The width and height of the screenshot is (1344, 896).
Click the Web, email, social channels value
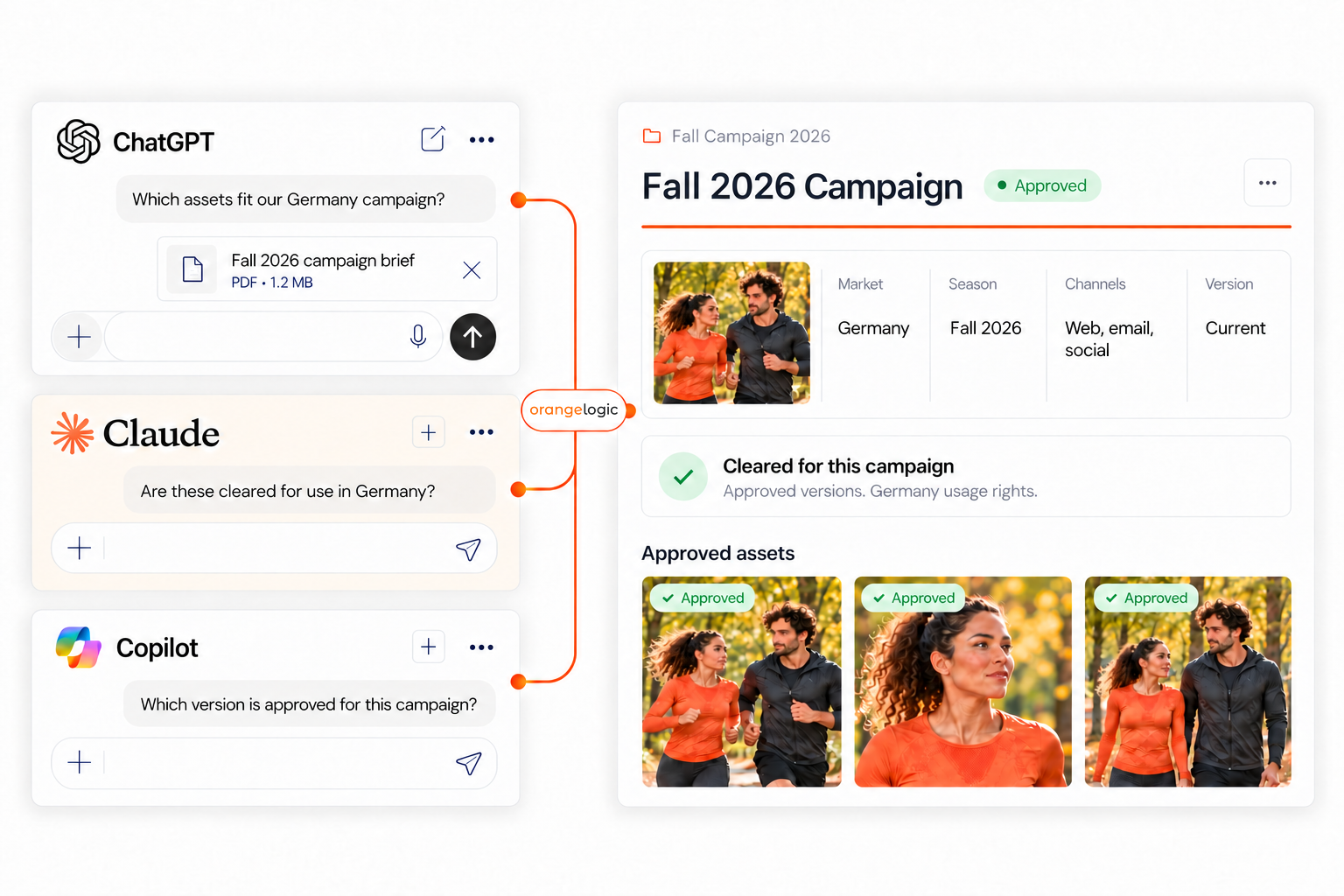coord(1109,339)
